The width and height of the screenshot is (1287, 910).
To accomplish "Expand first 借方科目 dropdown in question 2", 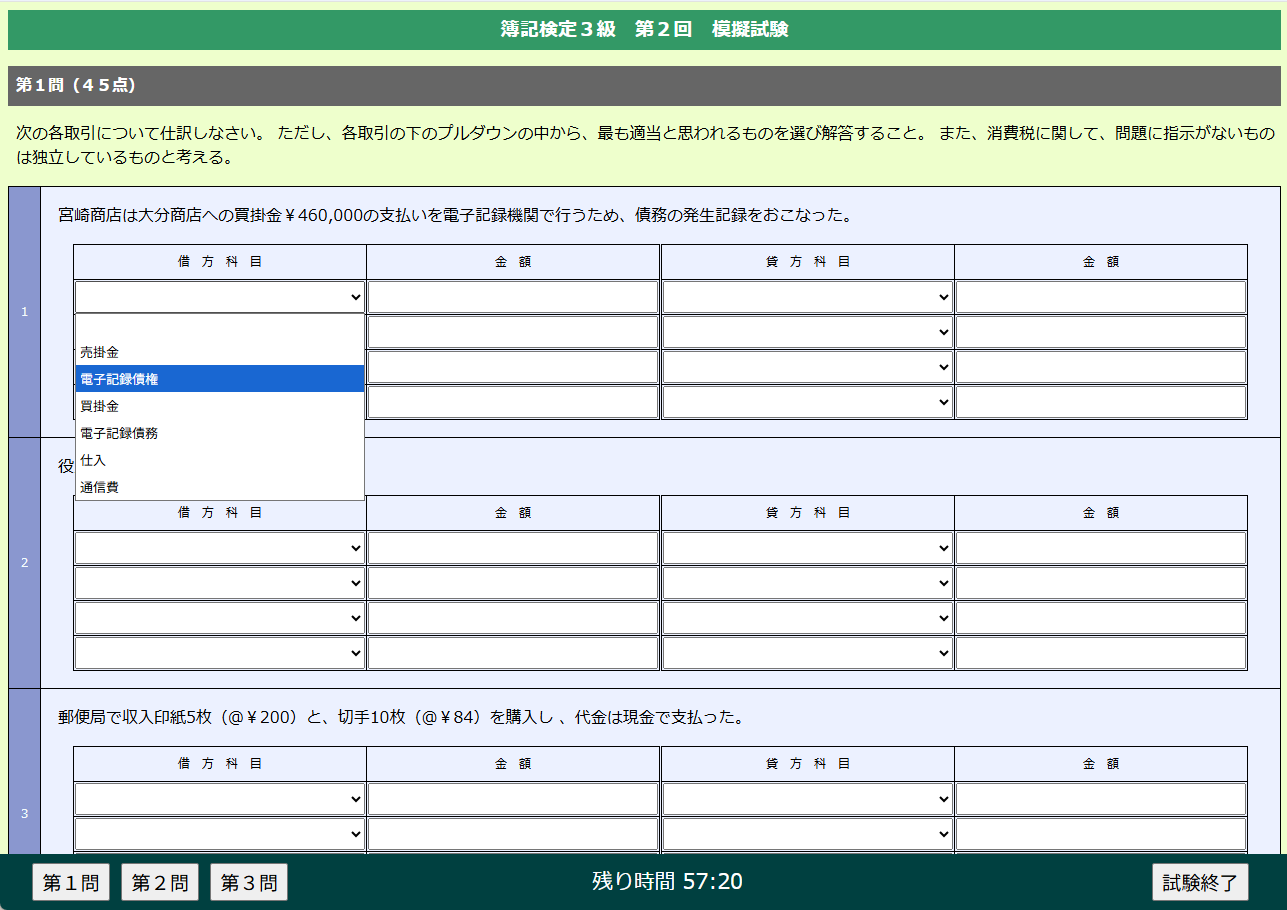I will pos(219,548).
